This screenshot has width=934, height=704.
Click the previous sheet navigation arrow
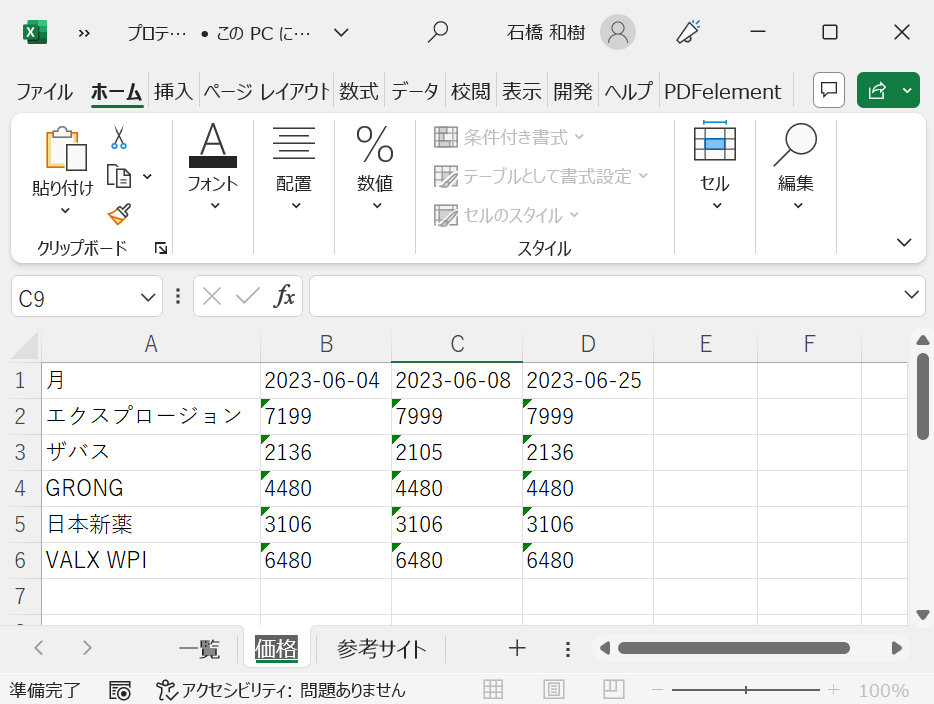point(39,647)
